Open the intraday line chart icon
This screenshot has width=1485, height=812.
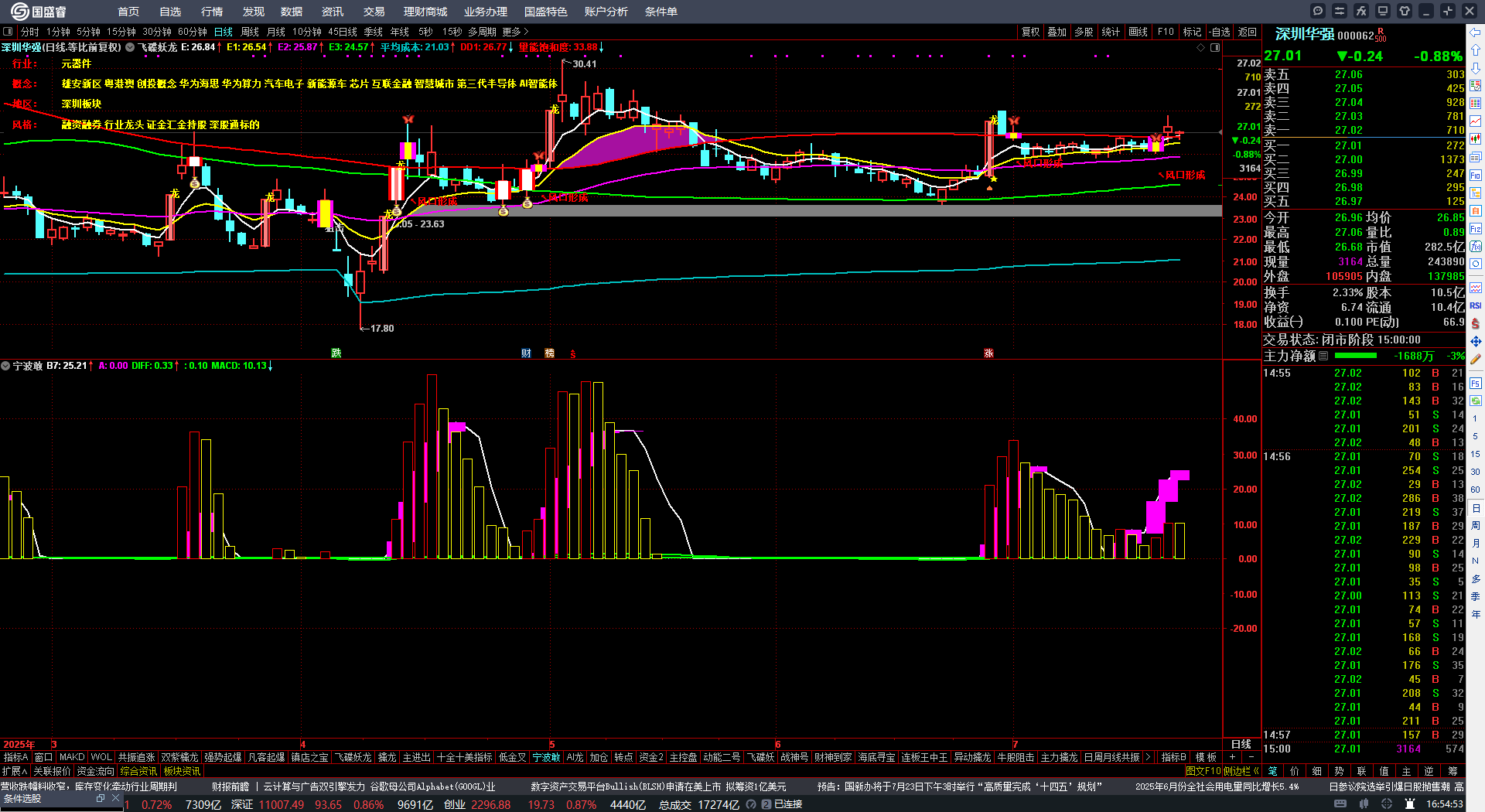[1476, 121]
